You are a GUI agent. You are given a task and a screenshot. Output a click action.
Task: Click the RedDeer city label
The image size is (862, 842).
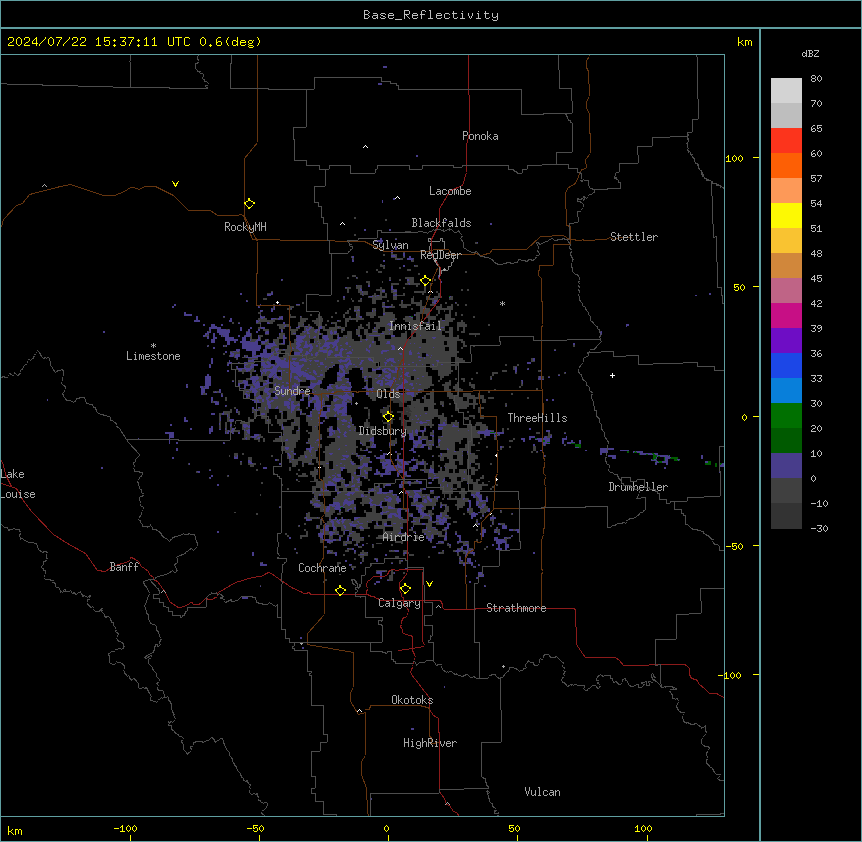(440, 255)
